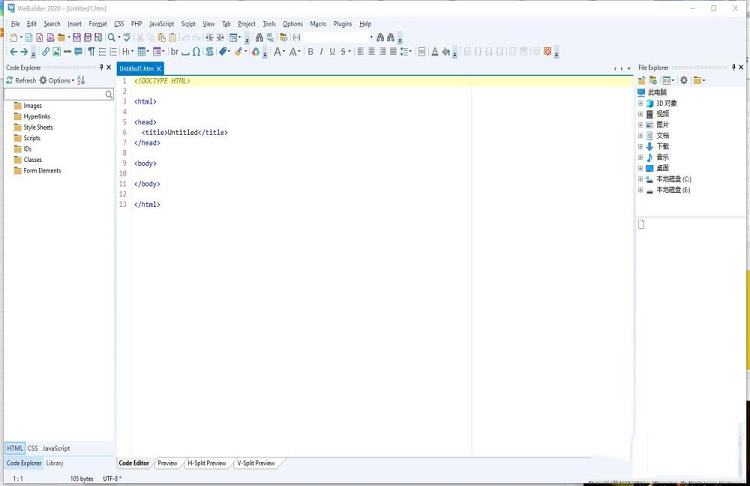This screenshot has height=486, width=750.
Task: Click the Spell check icon
Action: [127, 37]
